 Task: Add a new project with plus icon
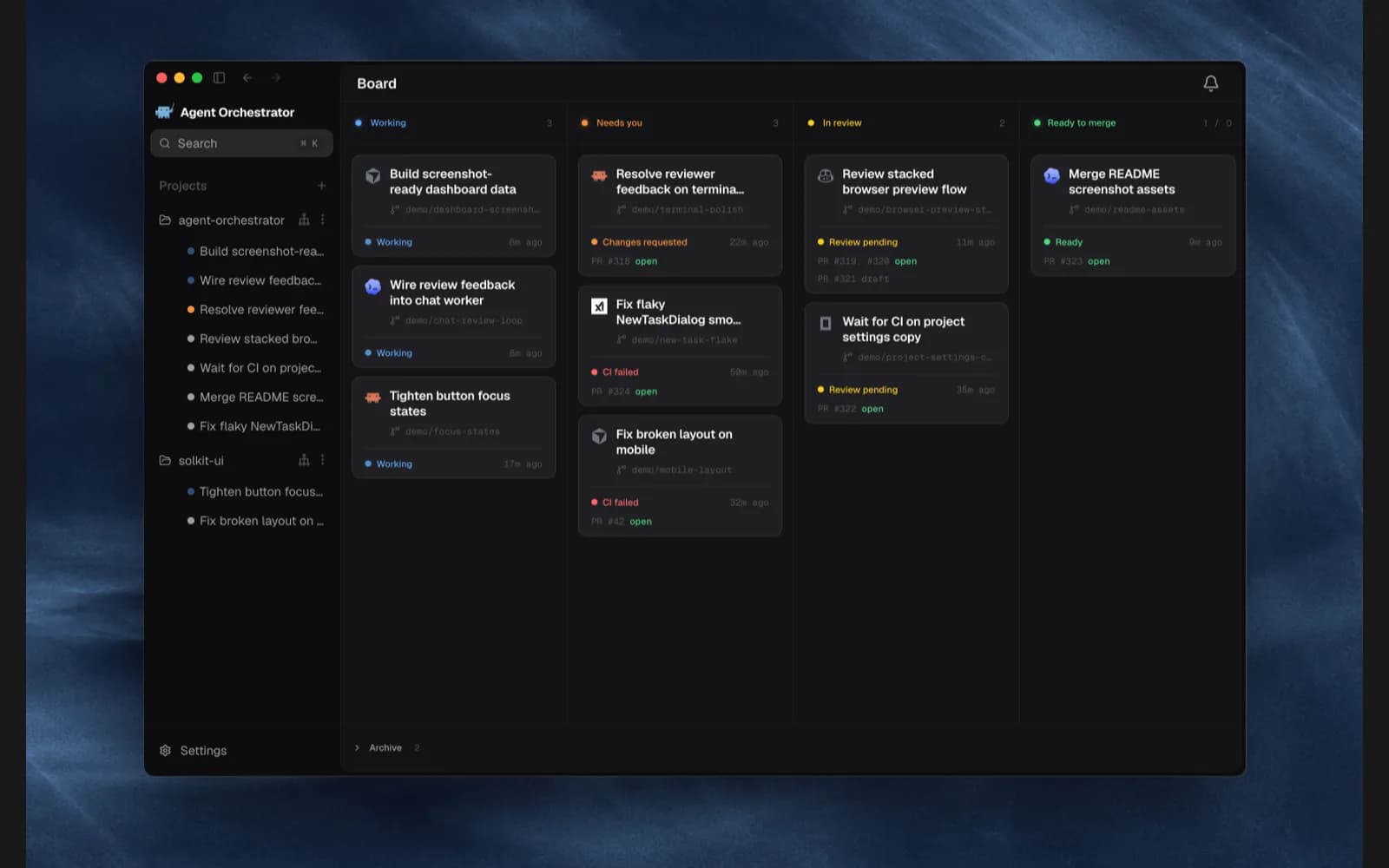321,186
